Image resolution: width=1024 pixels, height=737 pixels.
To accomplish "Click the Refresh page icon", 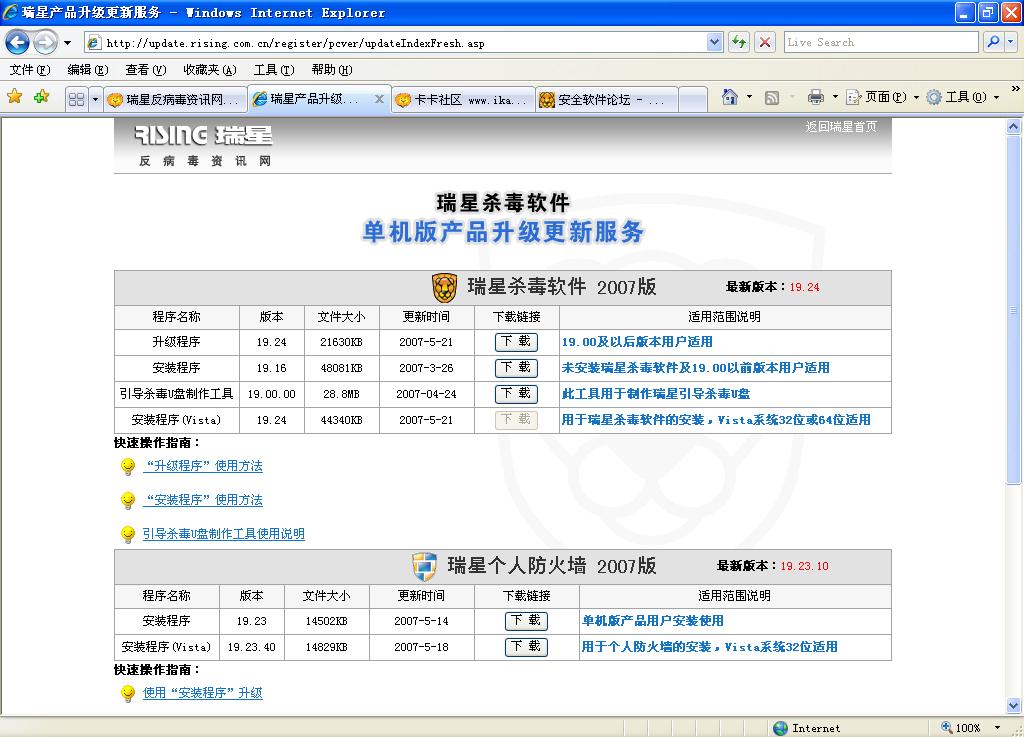I will tap(739, 42).
